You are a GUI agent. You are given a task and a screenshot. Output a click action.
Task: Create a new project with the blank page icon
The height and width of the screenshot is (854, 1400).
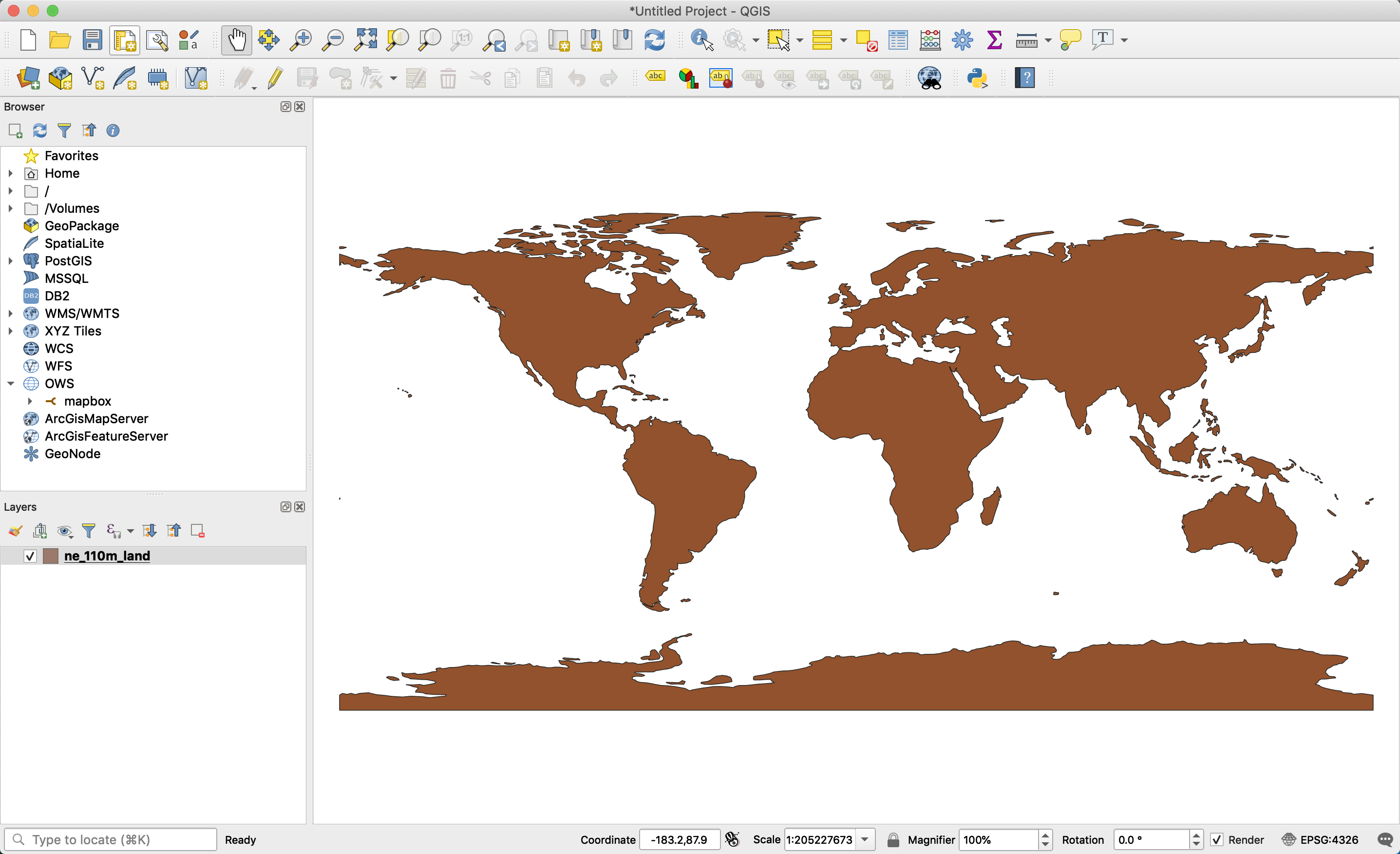click(28, 40)
